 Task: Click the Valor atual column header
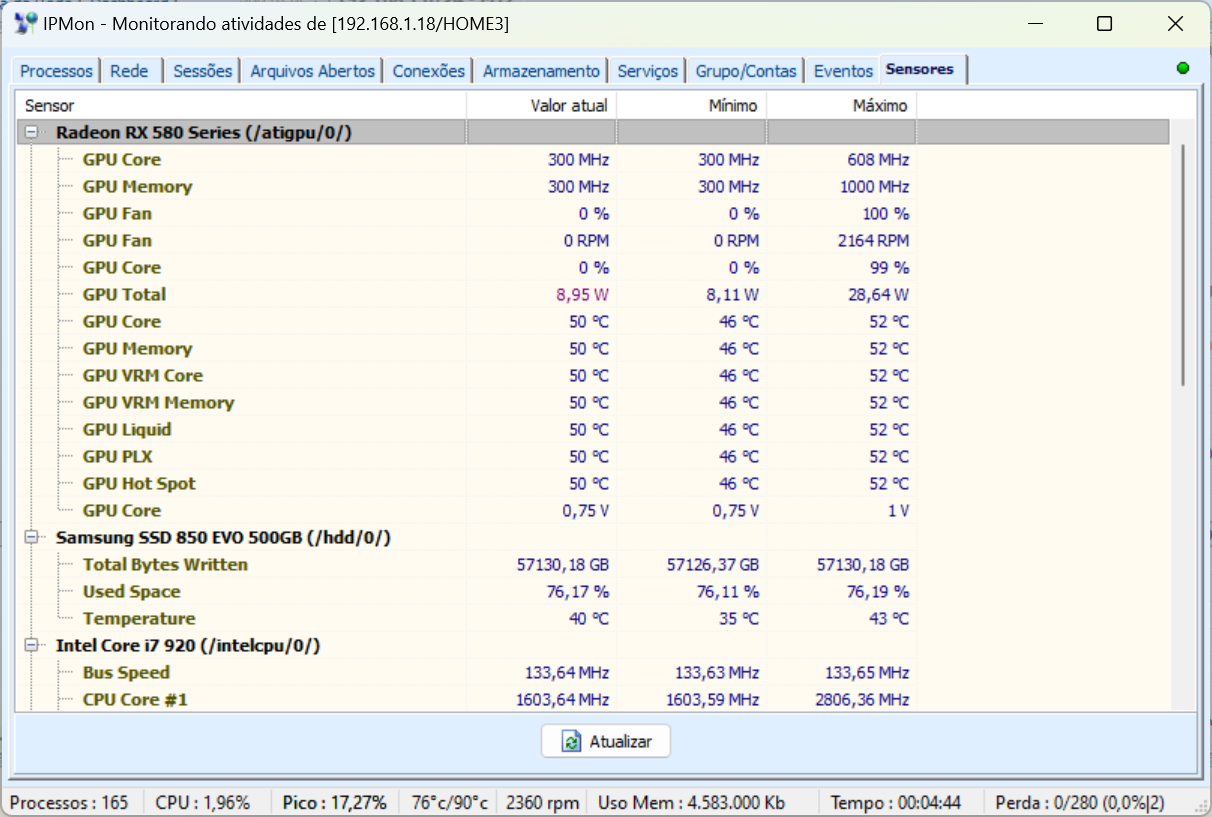click(542, 105)
